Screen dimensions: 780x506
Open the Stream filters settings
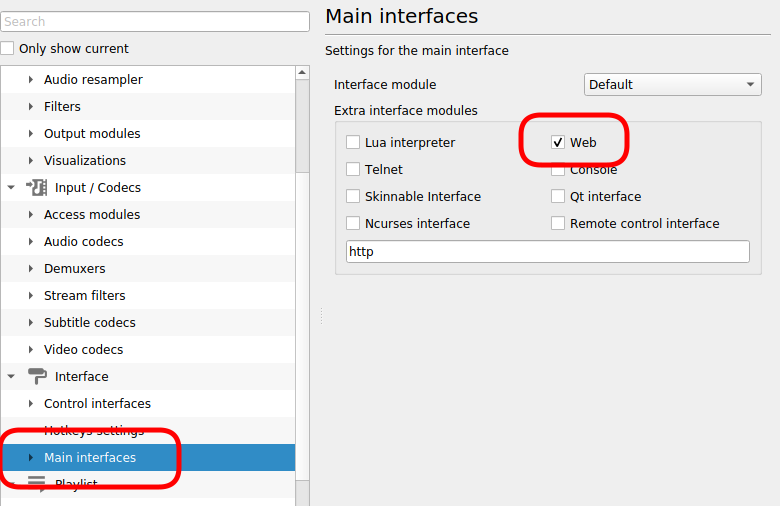click(84, 296)
